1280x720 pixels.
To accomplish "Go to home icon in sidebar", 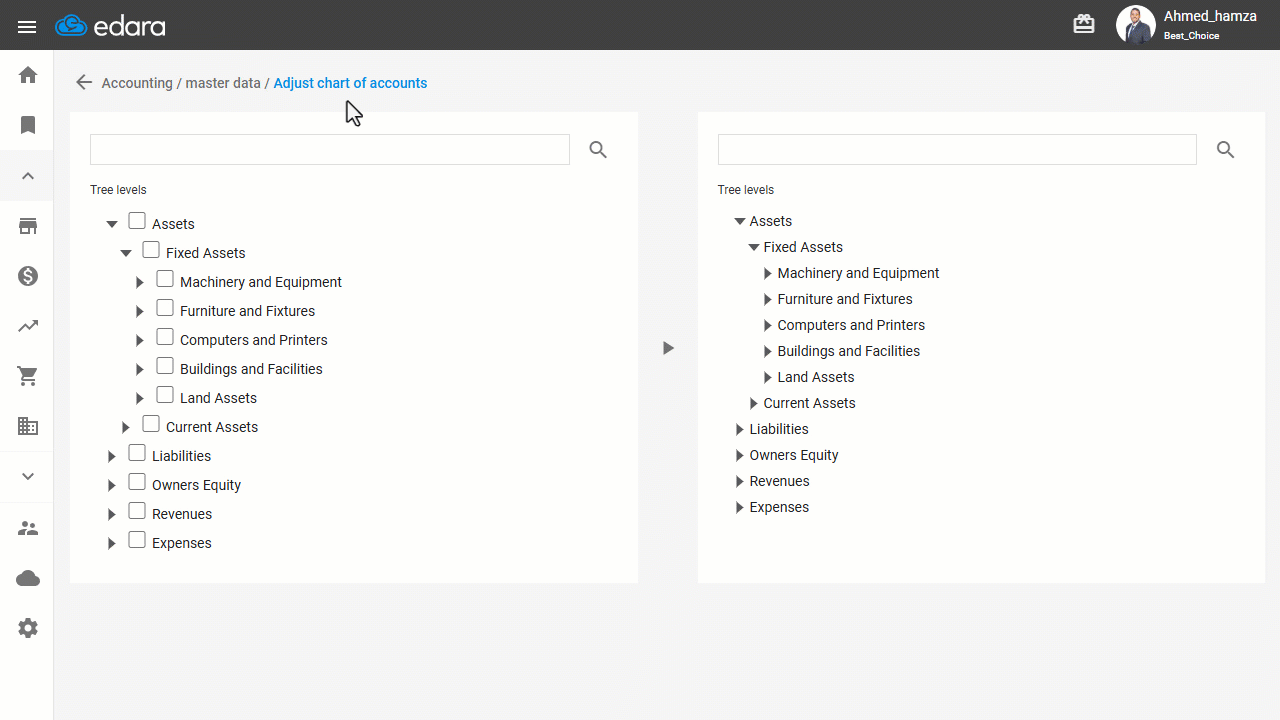I will (28, 75).
